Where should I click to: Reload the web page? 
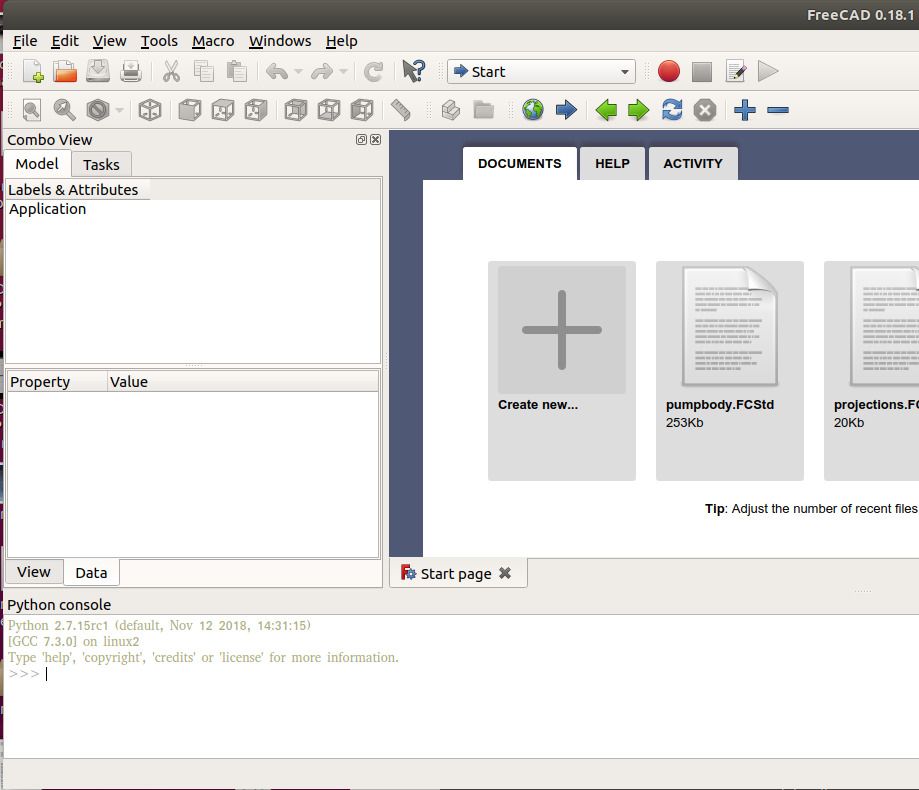coord(672,110)
